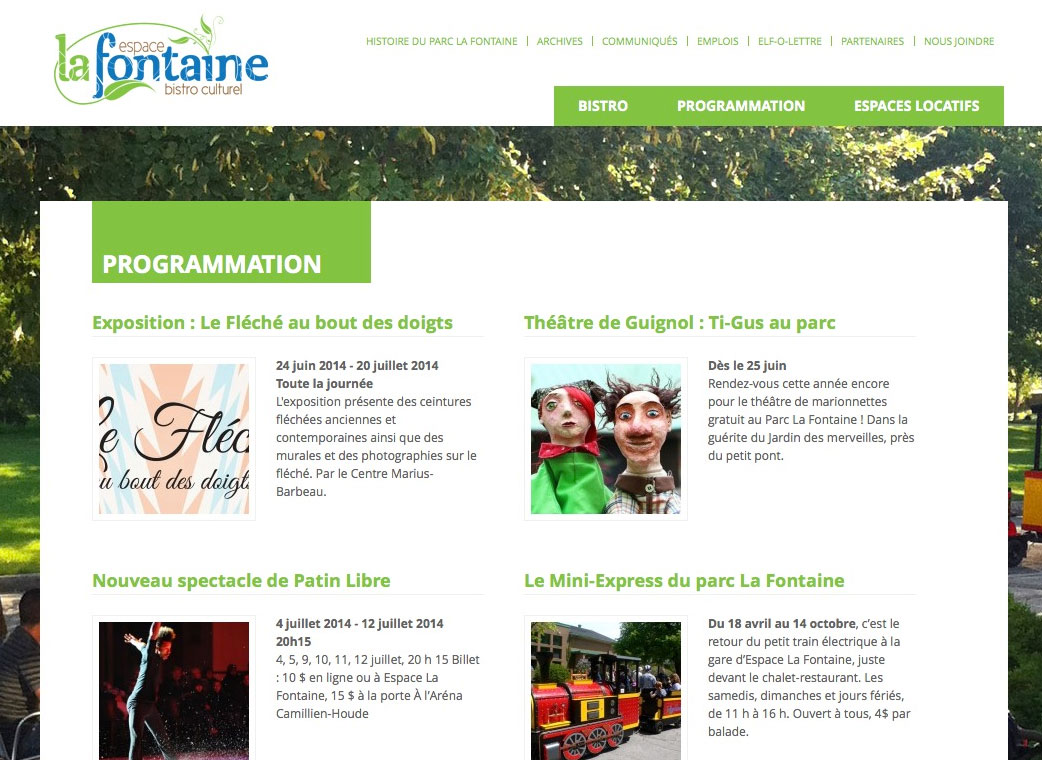This screenshot has height=760, width=1042.
Task: Click the Le Fléché exhibition thumbnail
Action: pyautogui.click(x=174, y=439)
